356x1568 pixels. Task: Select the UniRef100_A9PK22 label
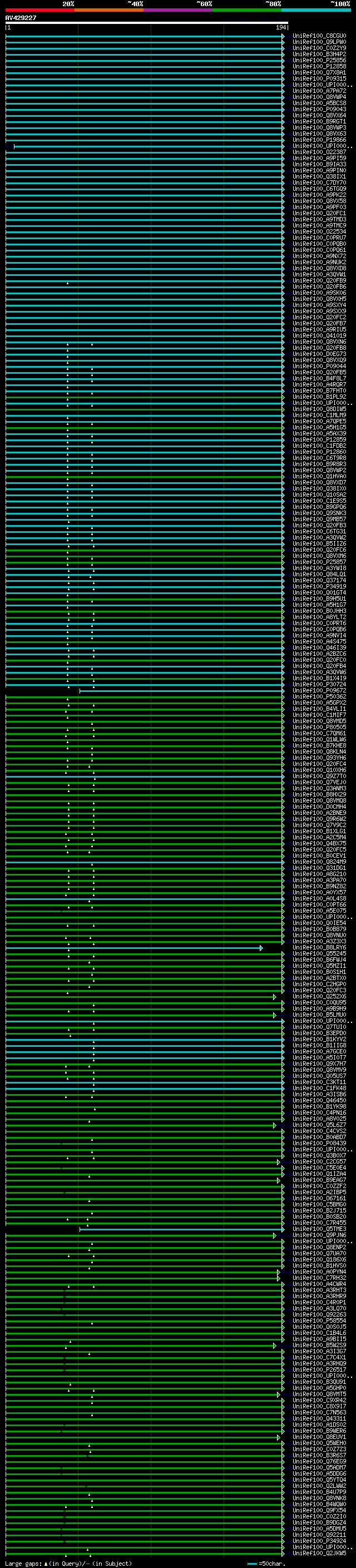pyautogui.click(x=319, y=195)
